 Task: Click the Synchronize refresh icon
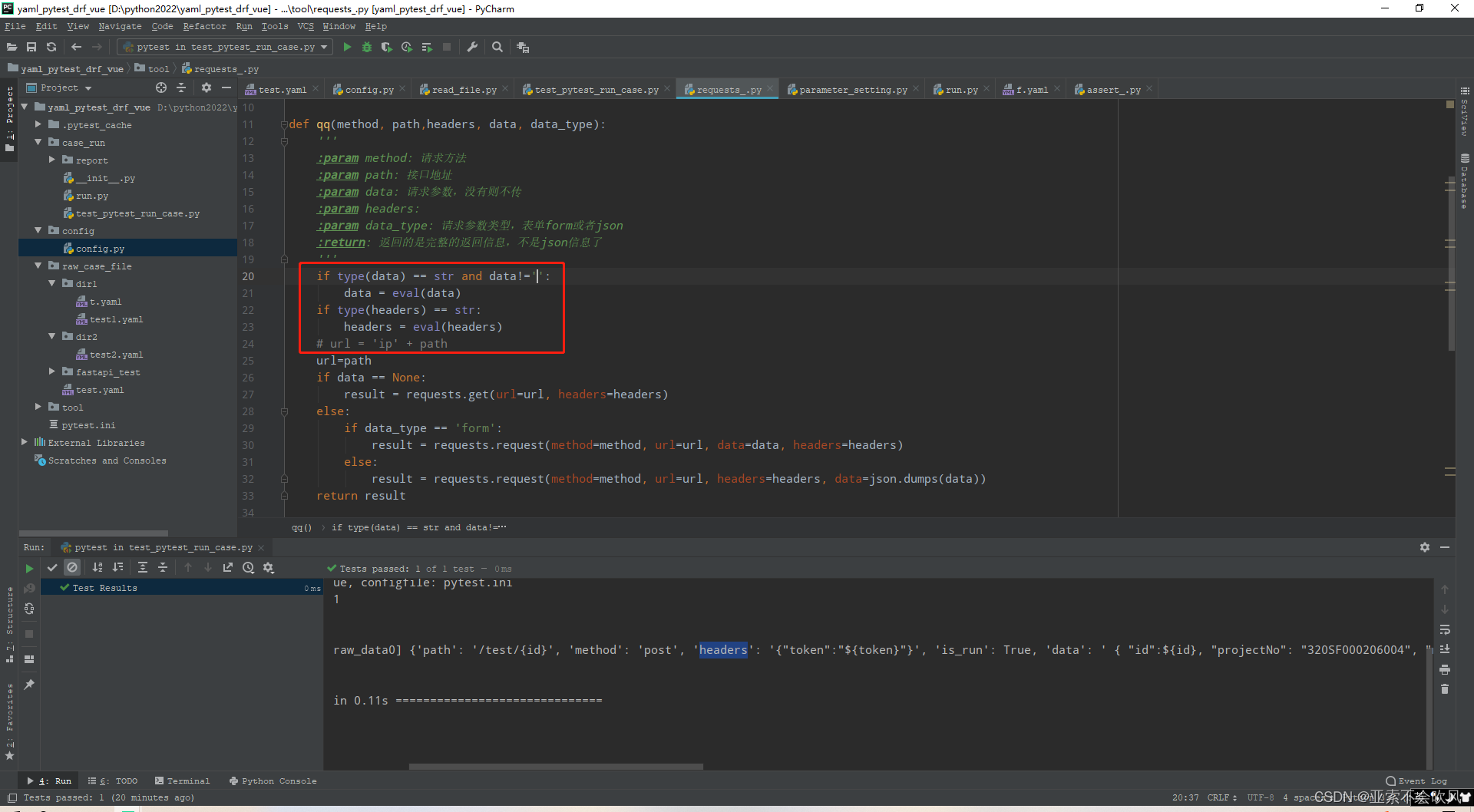(x=51, y=47)
